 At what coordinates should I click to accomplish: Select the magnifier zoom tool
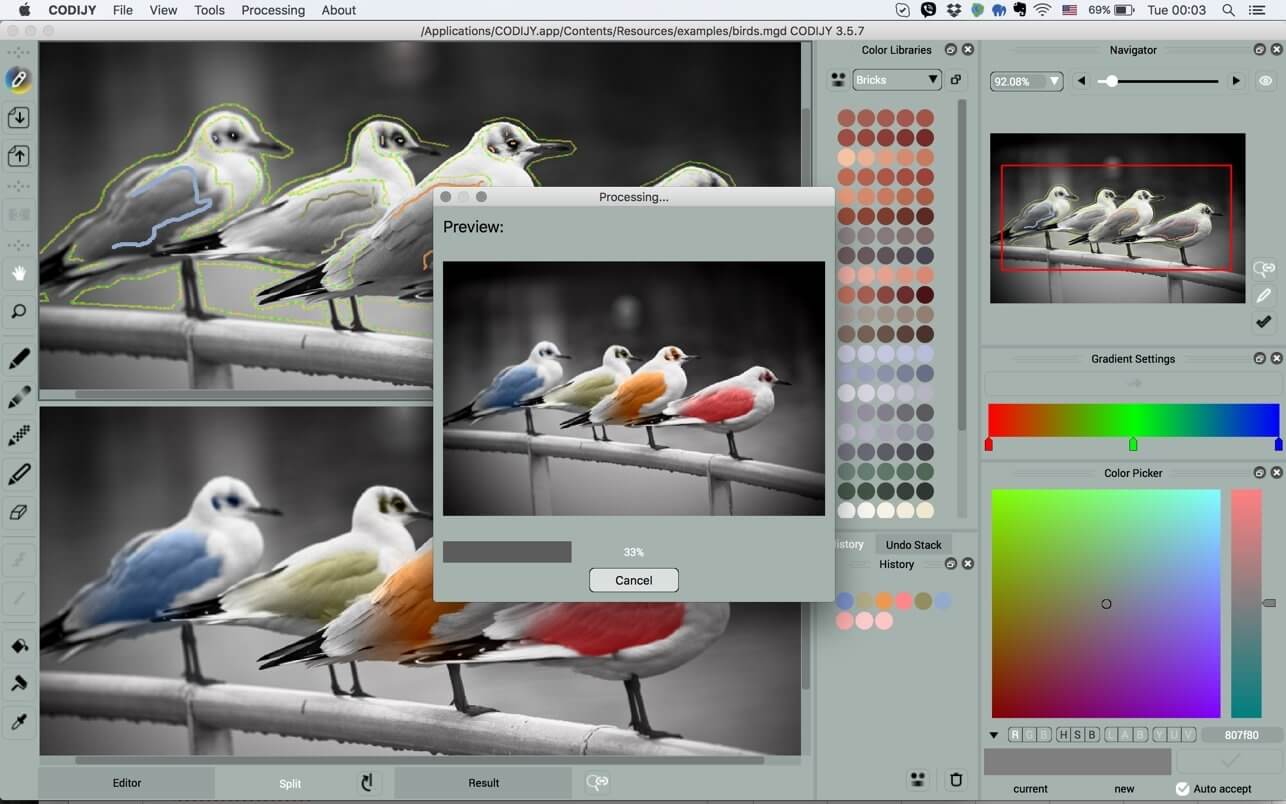(x=18, y=312)
